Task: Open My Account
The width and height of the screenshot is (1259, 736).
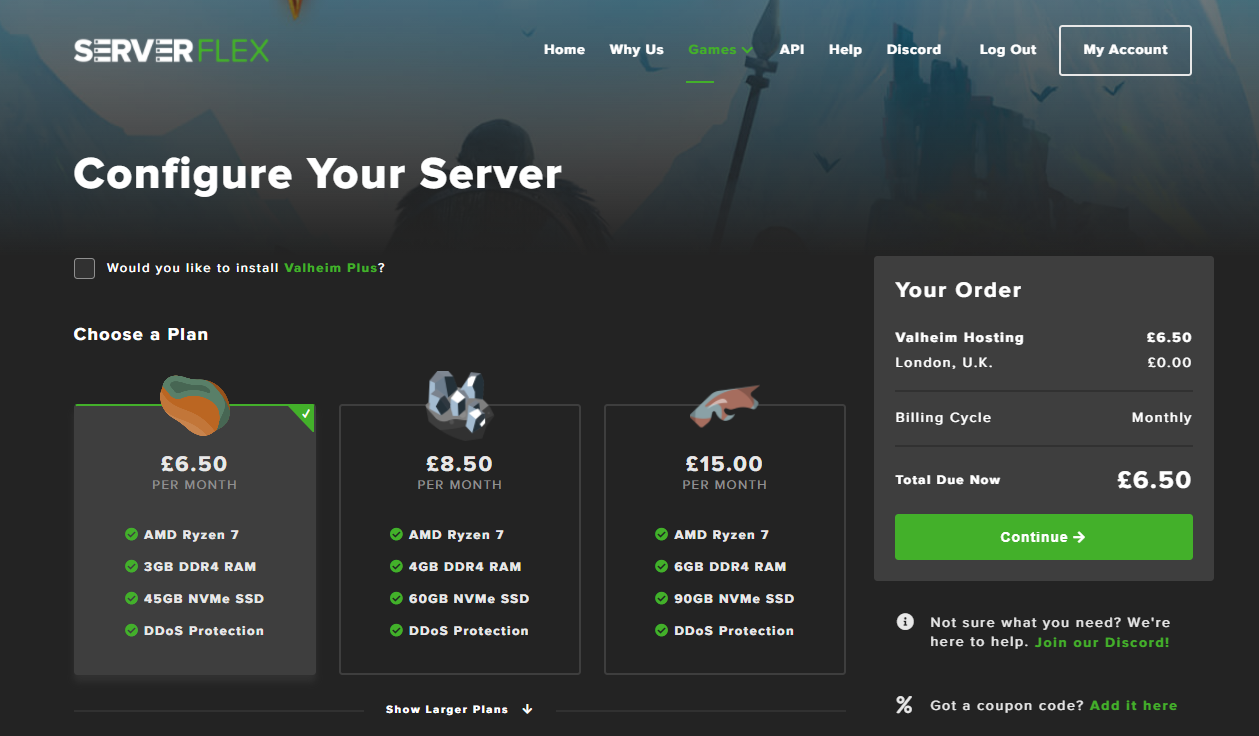Action: point(1125,50)
